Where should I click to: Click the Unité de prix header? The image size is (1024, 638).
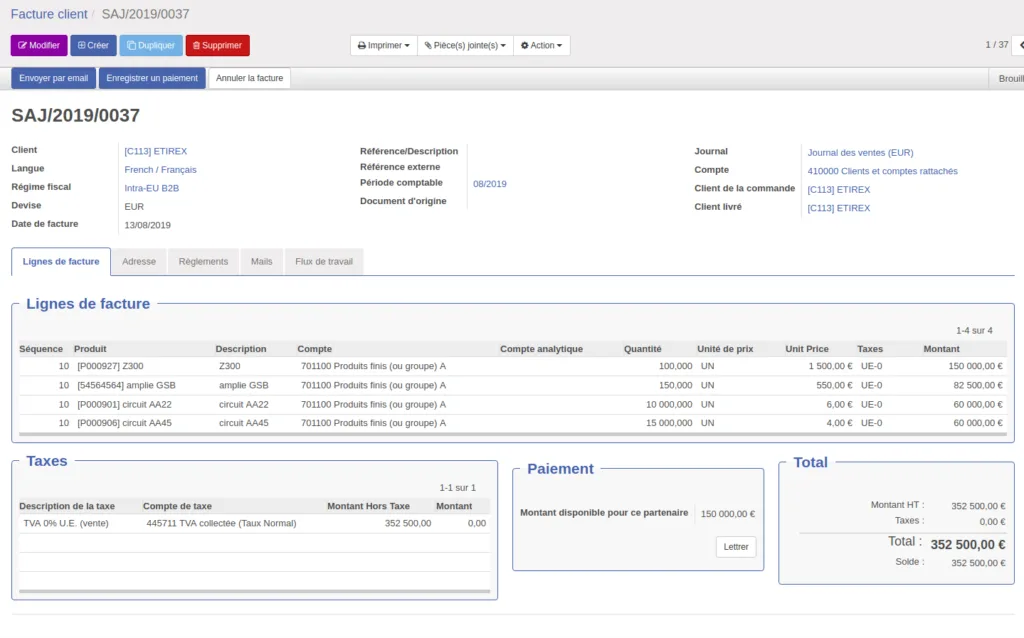[x=725, y=349]
